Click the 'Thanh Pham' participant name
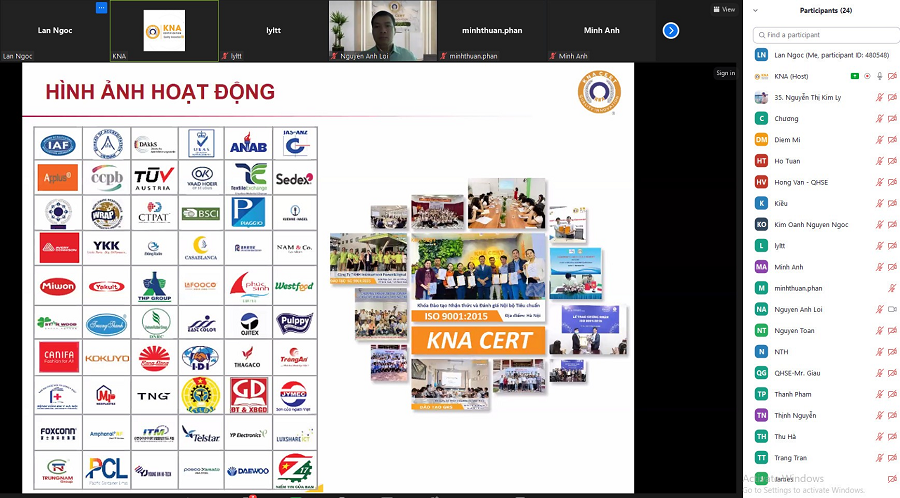900x498 pixels. (x=792, y=394)
